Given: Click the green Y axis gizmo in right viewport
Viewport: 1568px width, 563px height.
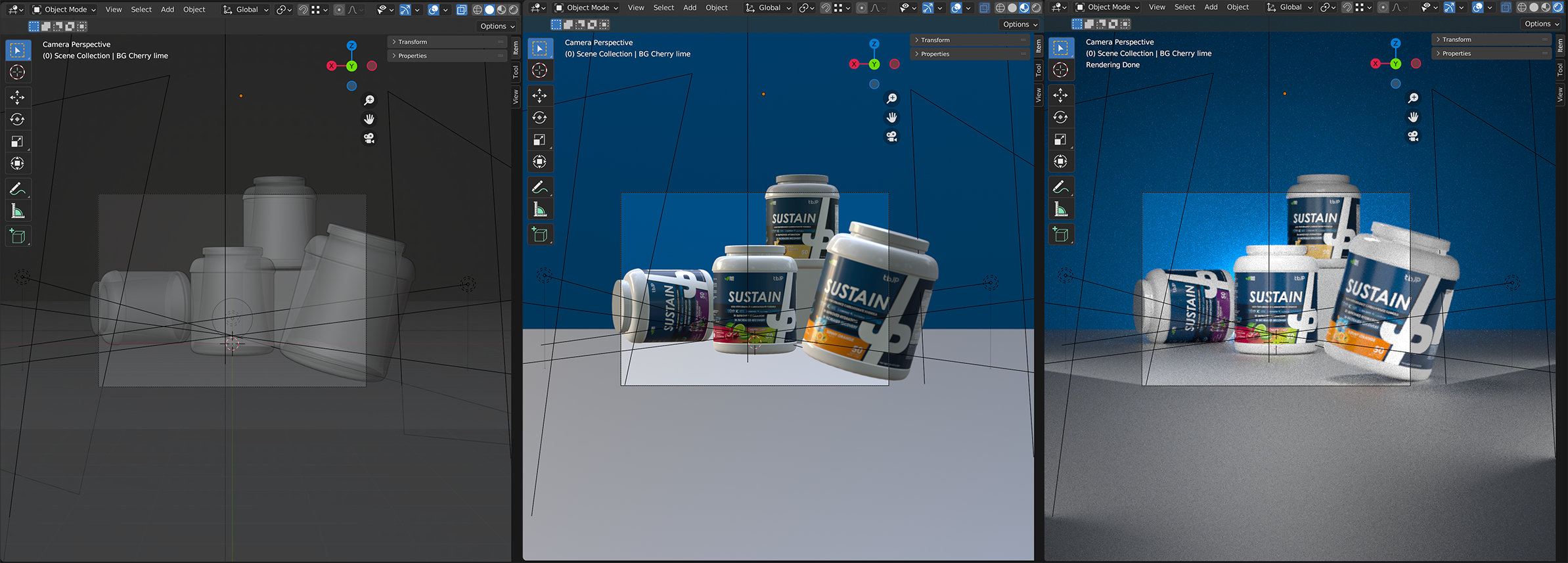Looking at the screenshot, I should [1396, 64].
